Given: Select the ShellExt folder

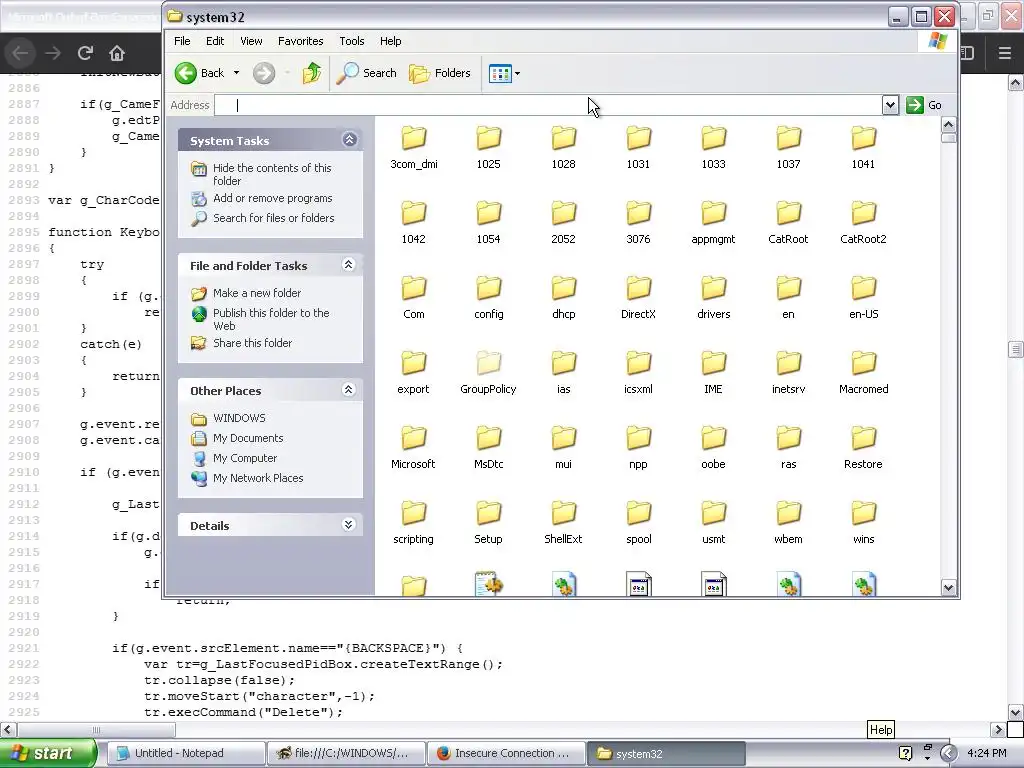Looking at the screenshot, I should pyautogui.click(x=564, y=523).
